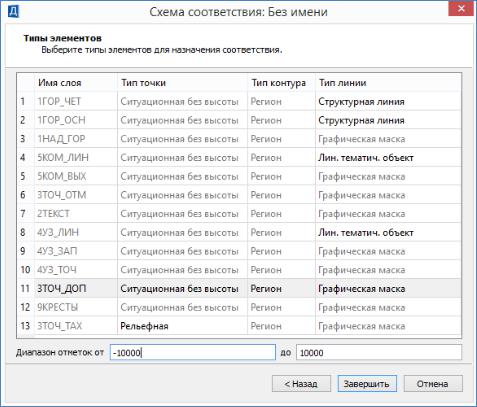This screenshot has width=477, height=407.
Task: Click the Завершить button
Action: (367, 384)
